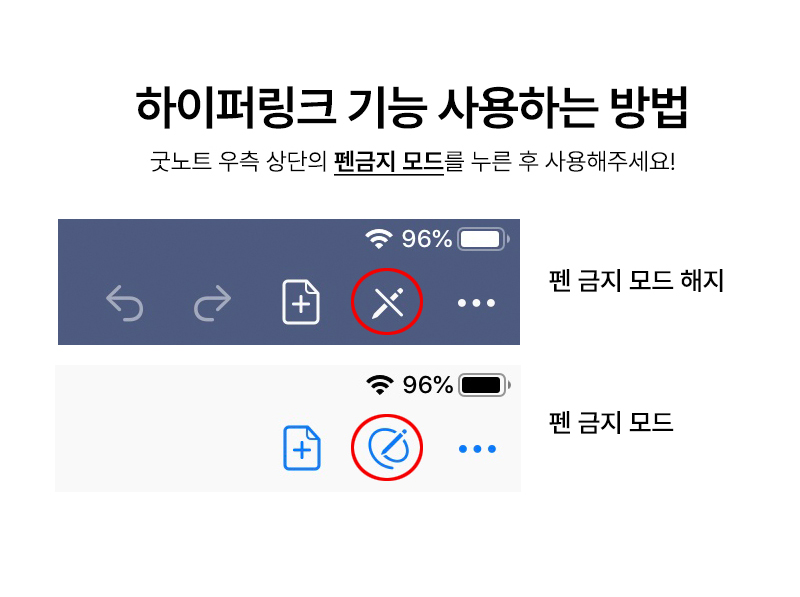Viewport: 800px width, 597px height.
Task: Add a page using blue document-plus icon
Action: coord(302,447)
